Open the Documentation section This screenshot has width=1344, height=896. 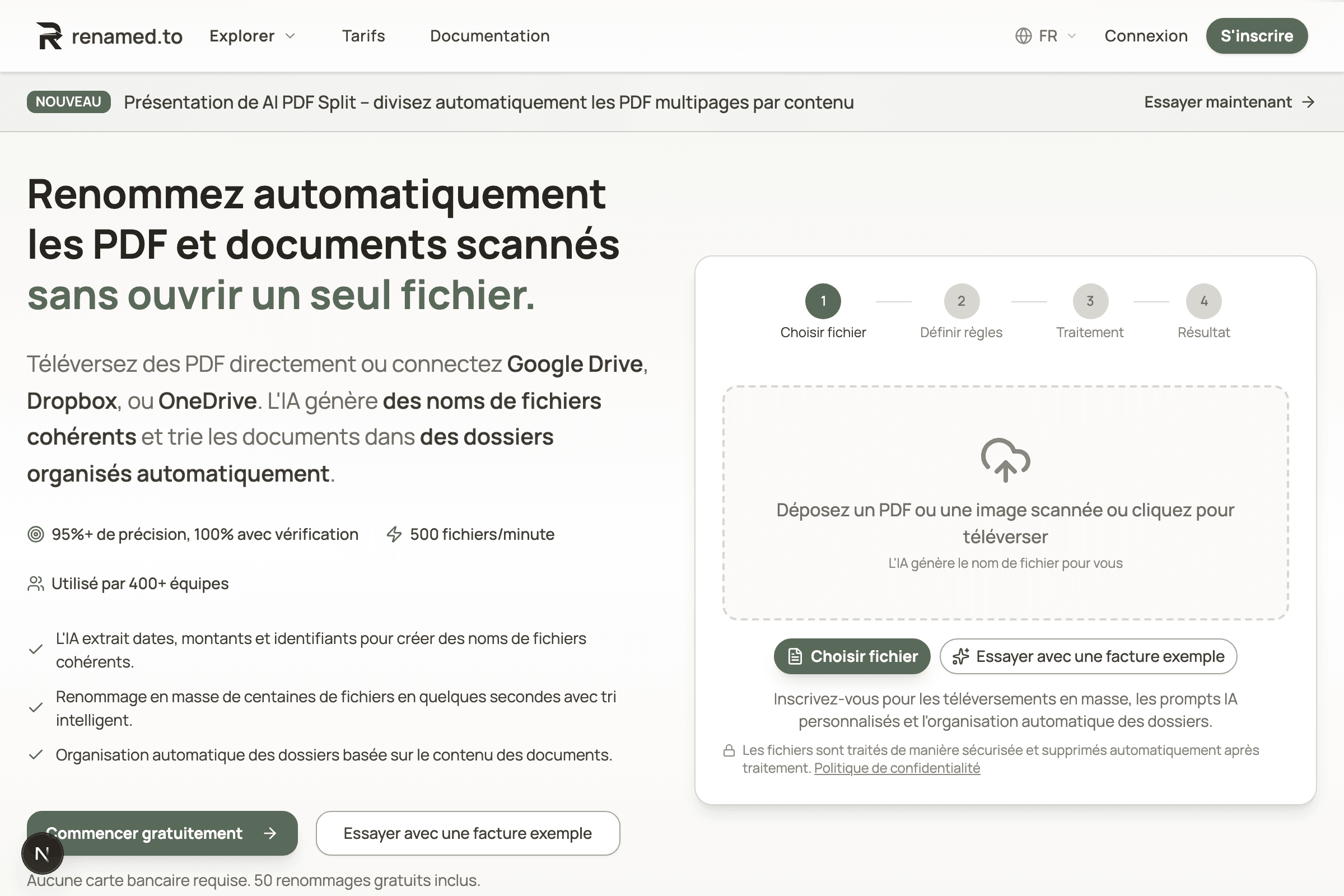tap(489, 35)
